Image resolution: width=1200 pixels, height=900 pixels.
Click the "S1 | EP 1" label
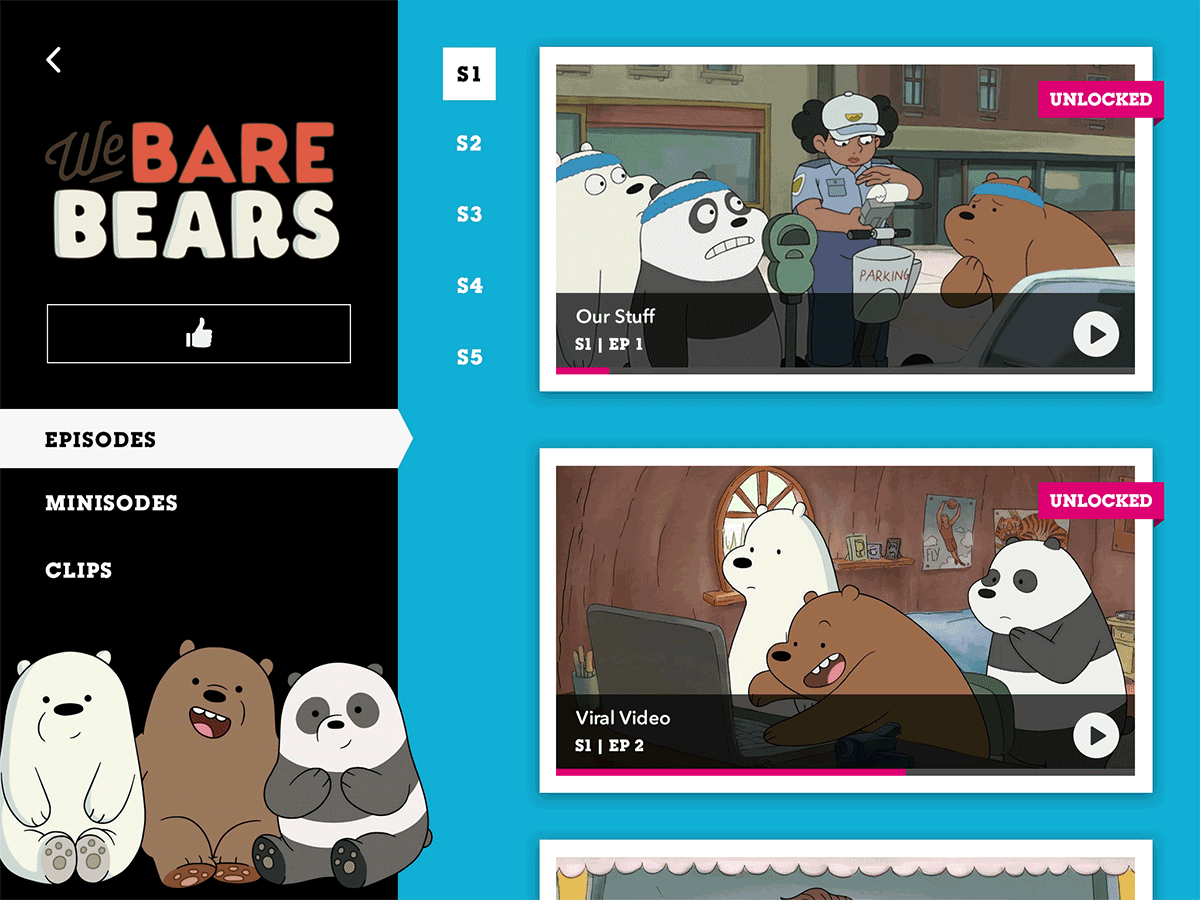609,344
